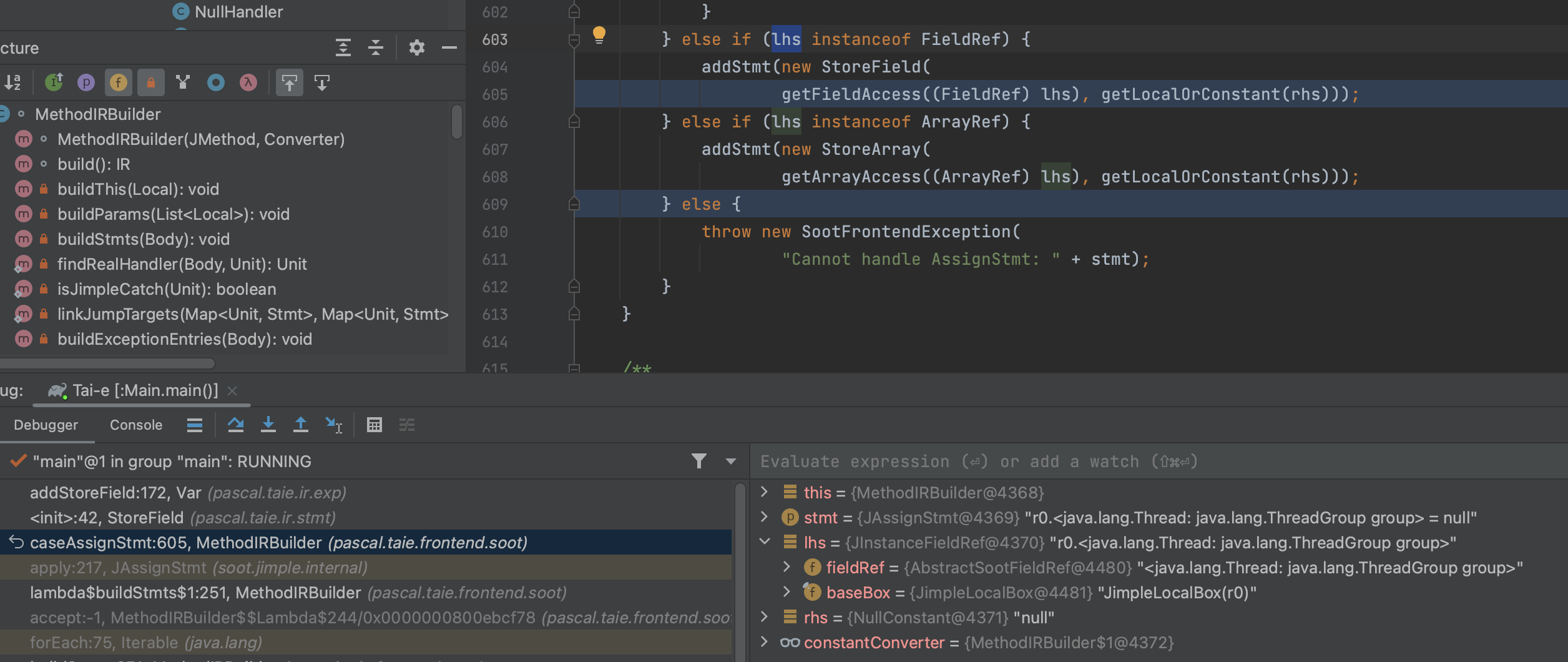Select buildThis(Local): void in Structure
Screen dimensions: 1568x662
(x=138, y=189)
